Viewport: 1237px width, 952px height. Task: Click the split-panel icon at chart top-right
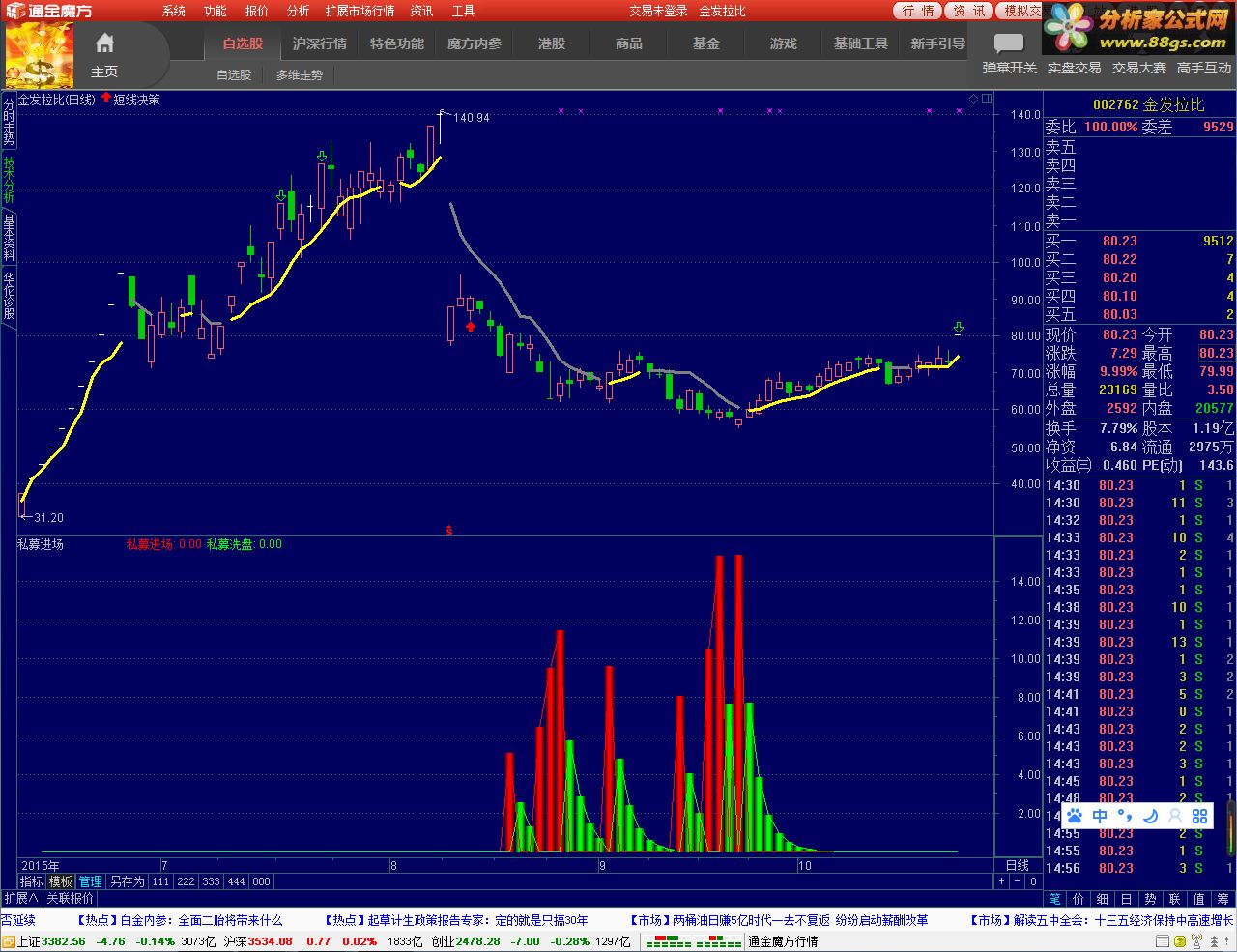pos(987,99)
